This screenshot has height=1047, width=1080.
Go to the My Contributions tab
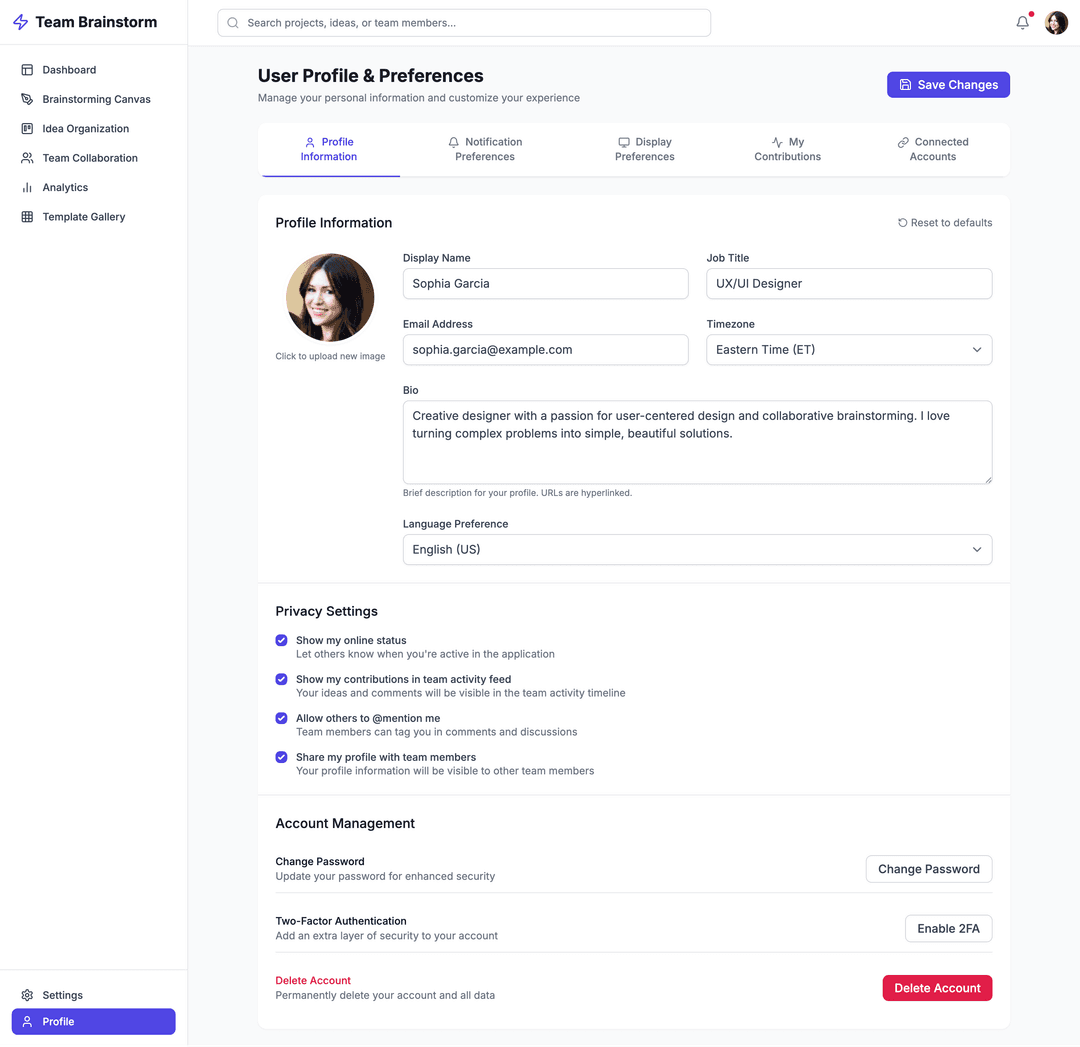coord(787,149)
